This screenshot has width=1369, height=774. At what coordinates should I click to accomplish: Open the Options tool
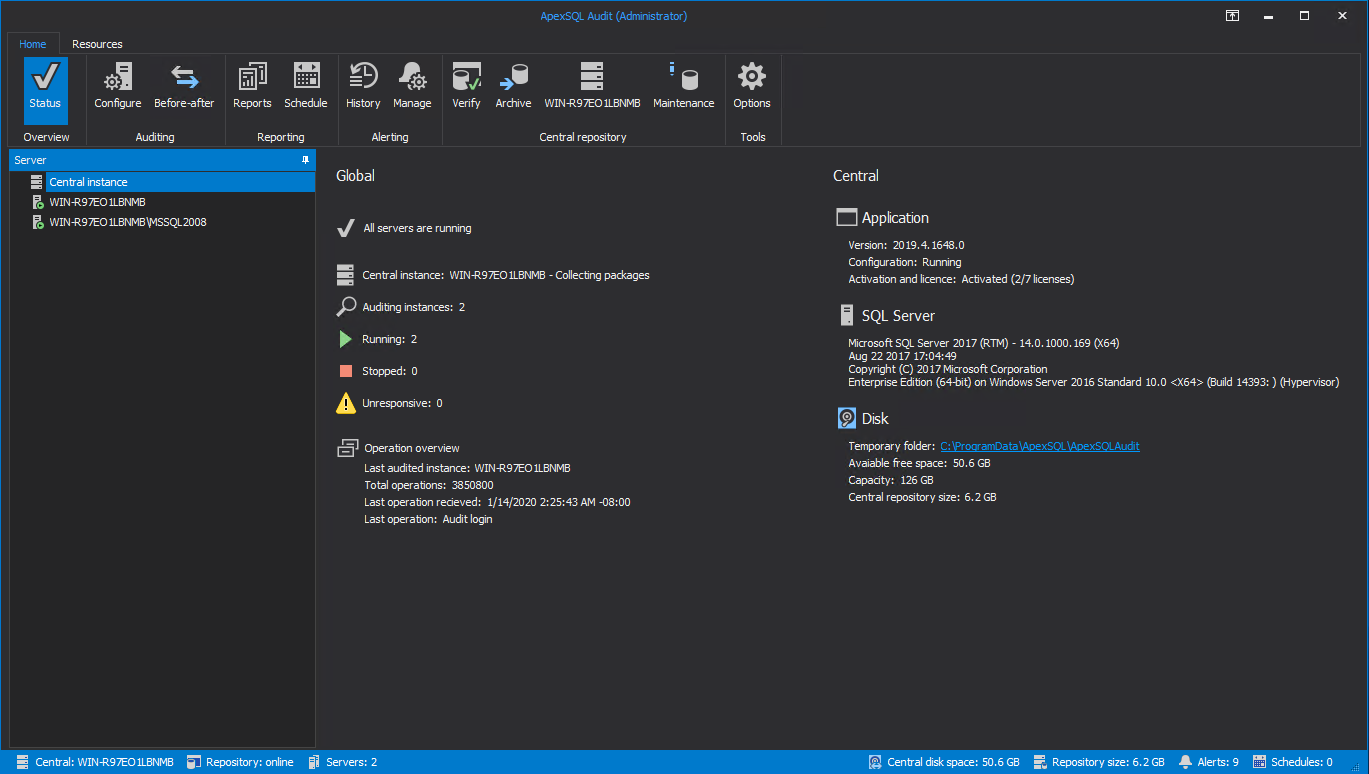(752, 89)
